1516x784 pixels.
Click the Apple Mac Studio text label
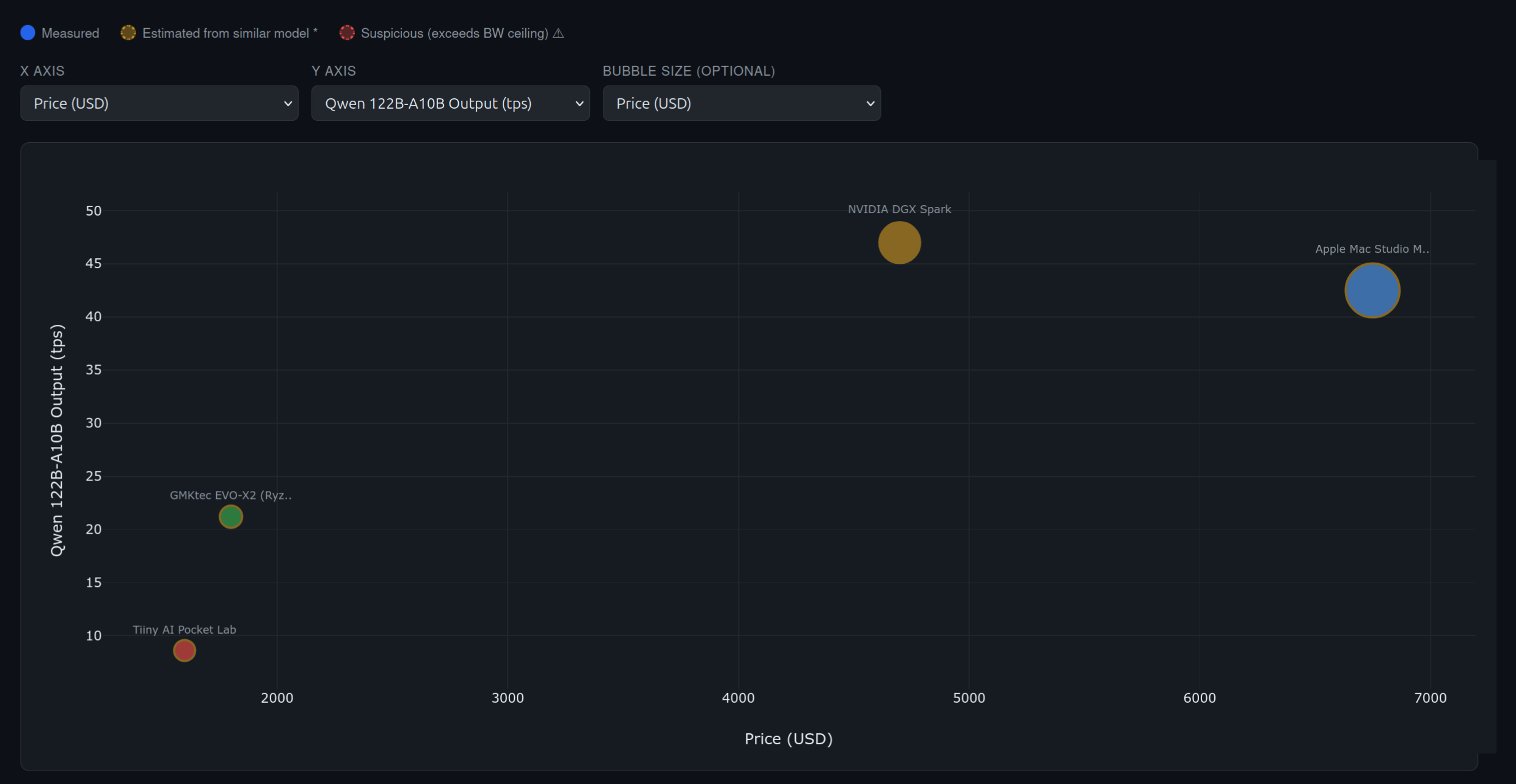click(x=1372, y=249)
